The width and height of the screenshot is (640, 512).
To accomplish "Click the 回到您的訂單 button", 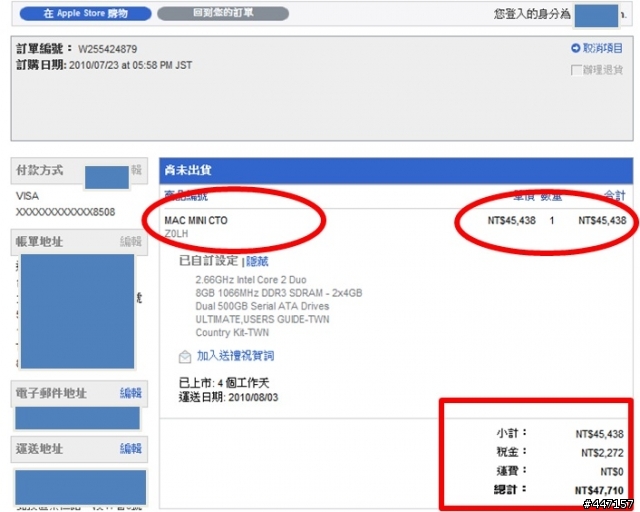I will tap(223, 13).
